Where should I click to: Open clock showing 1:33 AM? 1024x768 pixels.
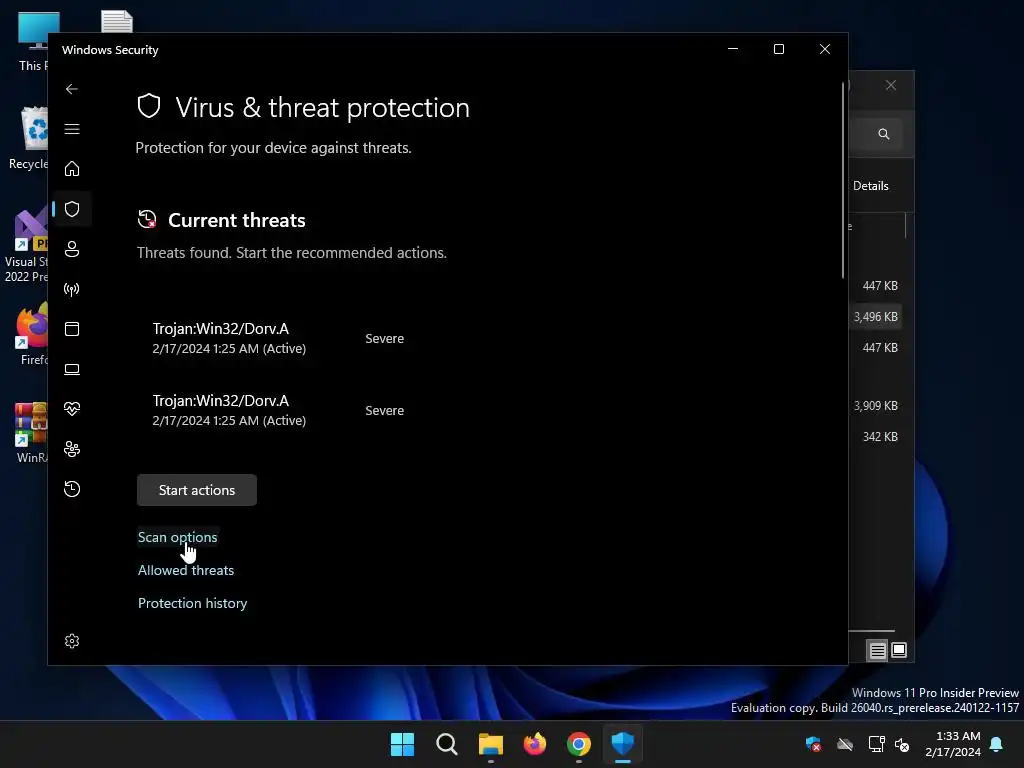[x=953, y=744]
